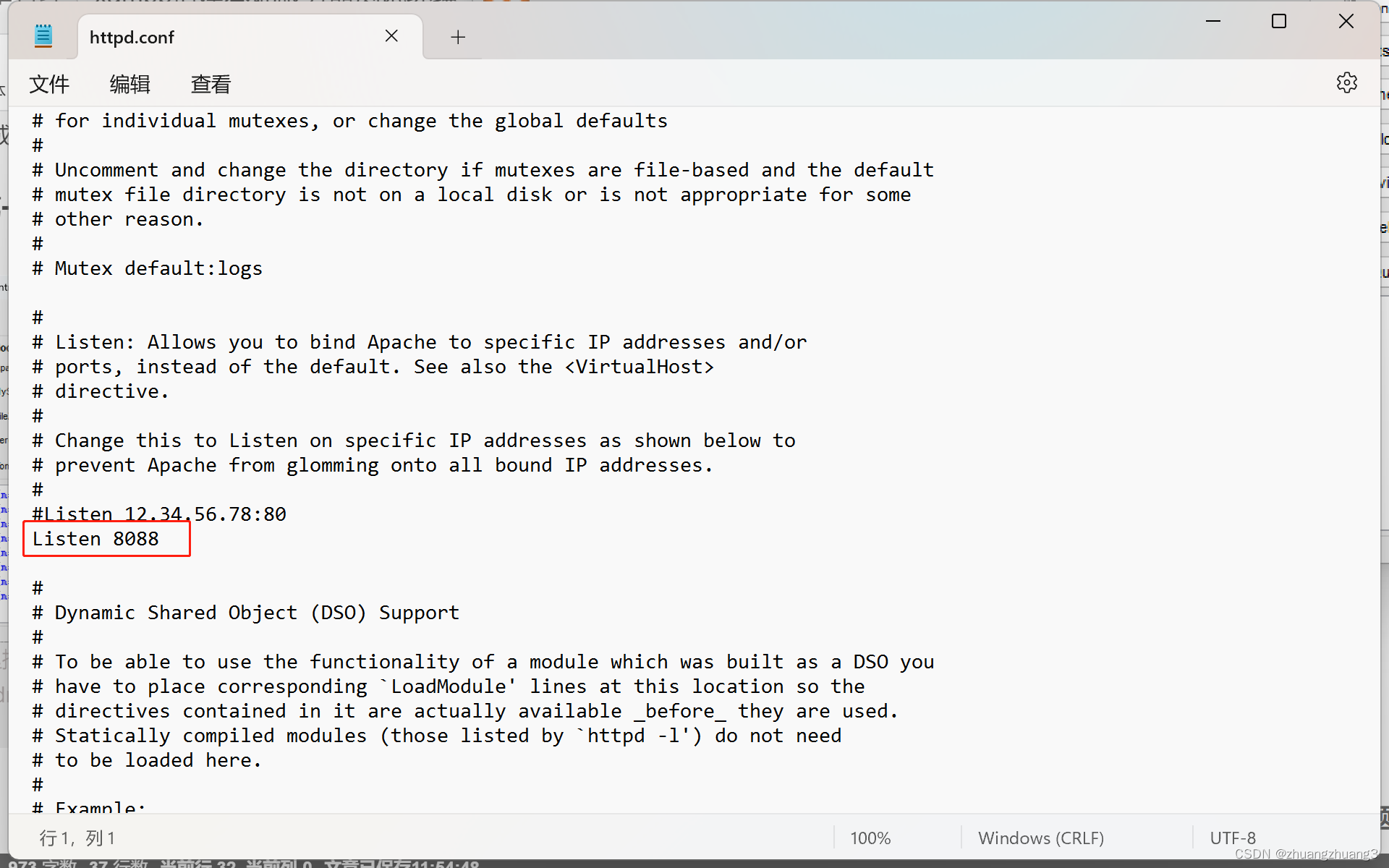The width and height of the screenshot is (1389, 868).
Task: Open the 编辑 (Edit) menu
Action: pyautogui.click(x=130, y=85)
